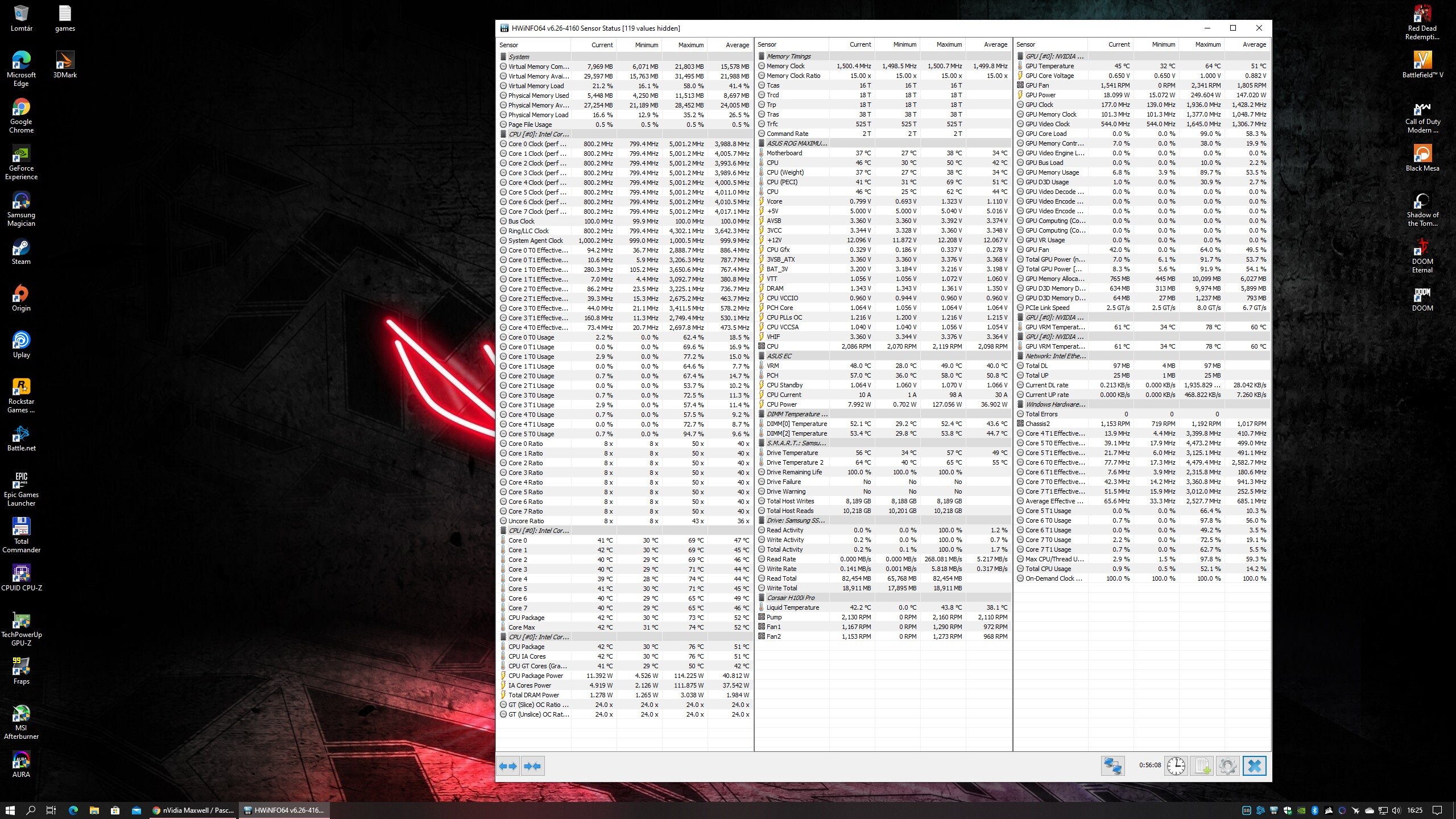Select the CPU Package Power row
The height and width of the screenshot is (819, 1456).
tap(624, 676)
